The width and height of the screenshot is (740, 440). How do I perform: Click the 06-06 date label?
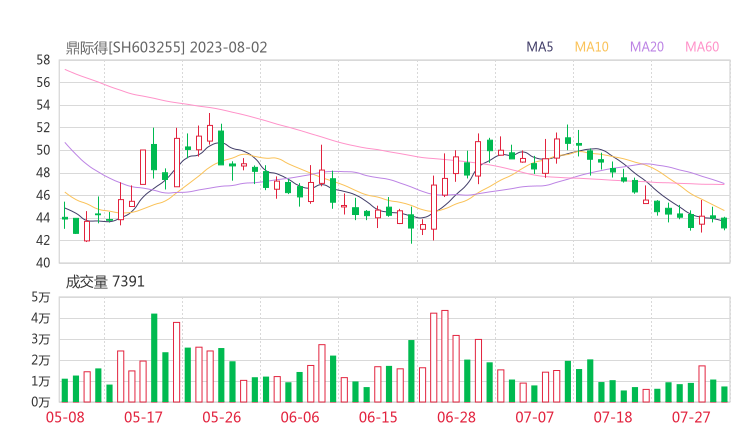300,417
